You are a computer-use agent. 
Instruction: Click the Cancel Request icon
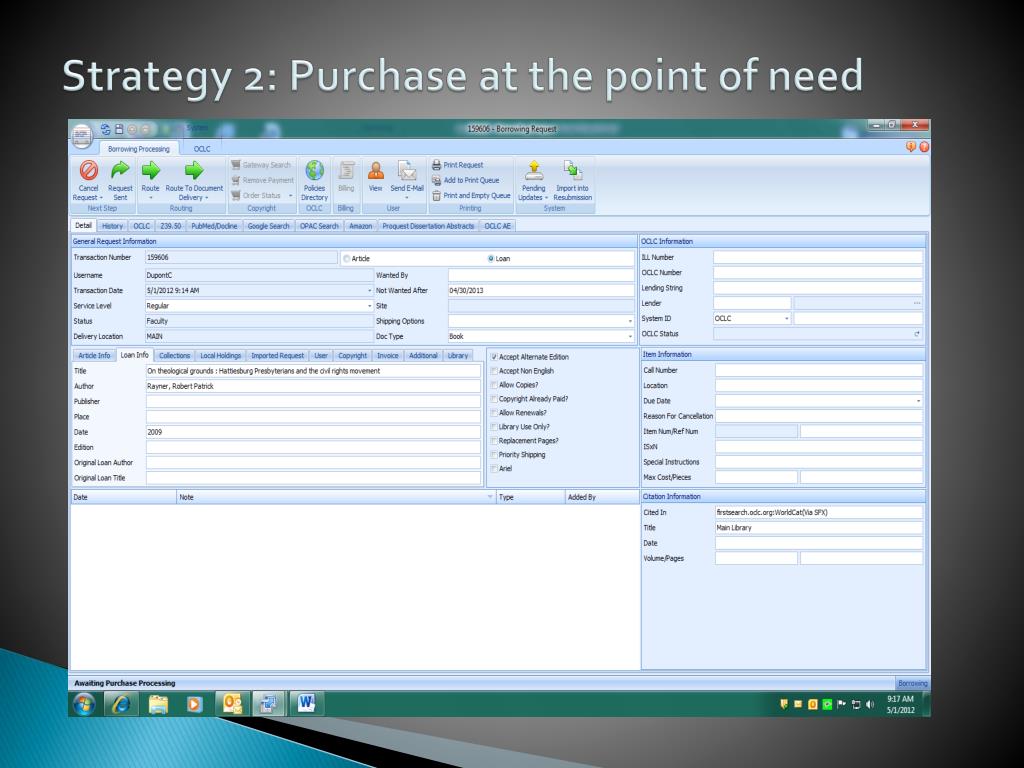click(89, 170)
